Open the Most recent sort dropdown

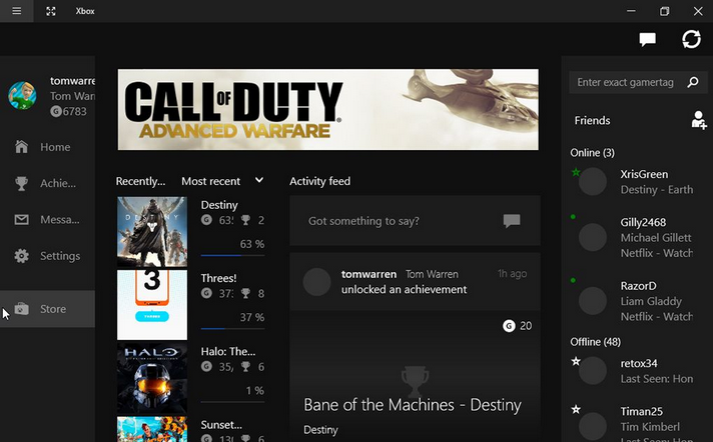[222, 181]
